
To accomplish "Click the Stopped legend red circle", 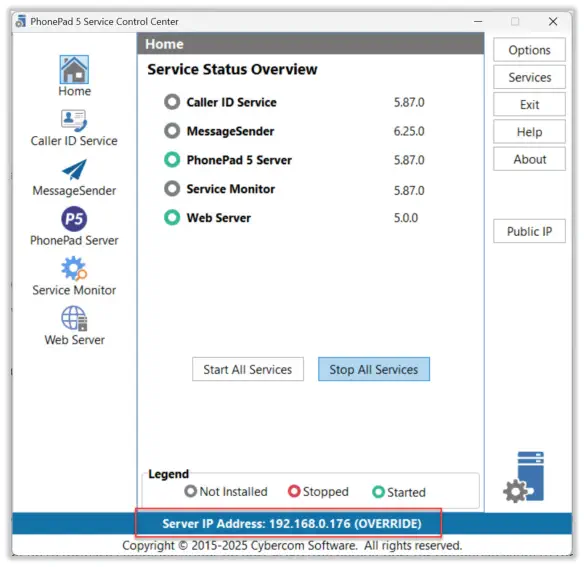I will (x=294, y=491).
